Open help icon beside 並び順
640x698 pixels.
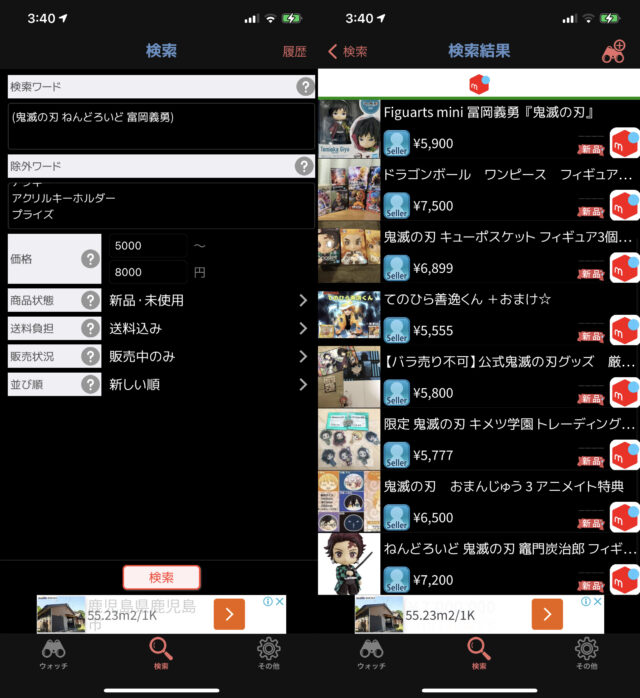click(x=90, y=385)
